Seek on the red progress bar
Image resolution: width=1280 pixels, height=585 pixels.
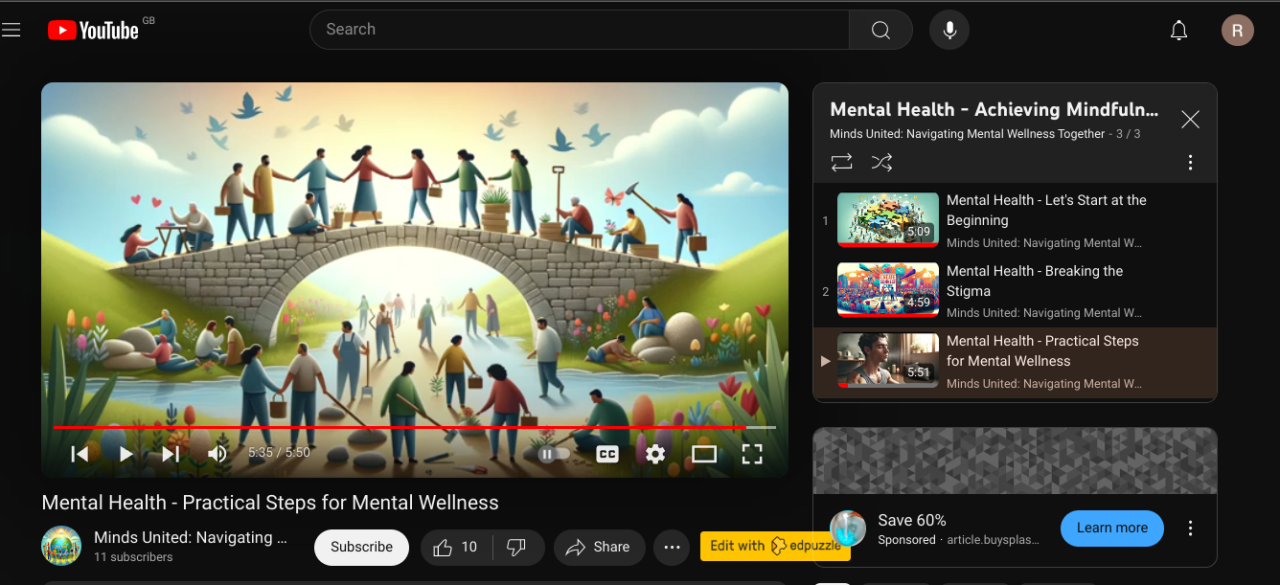click(414, 427)
